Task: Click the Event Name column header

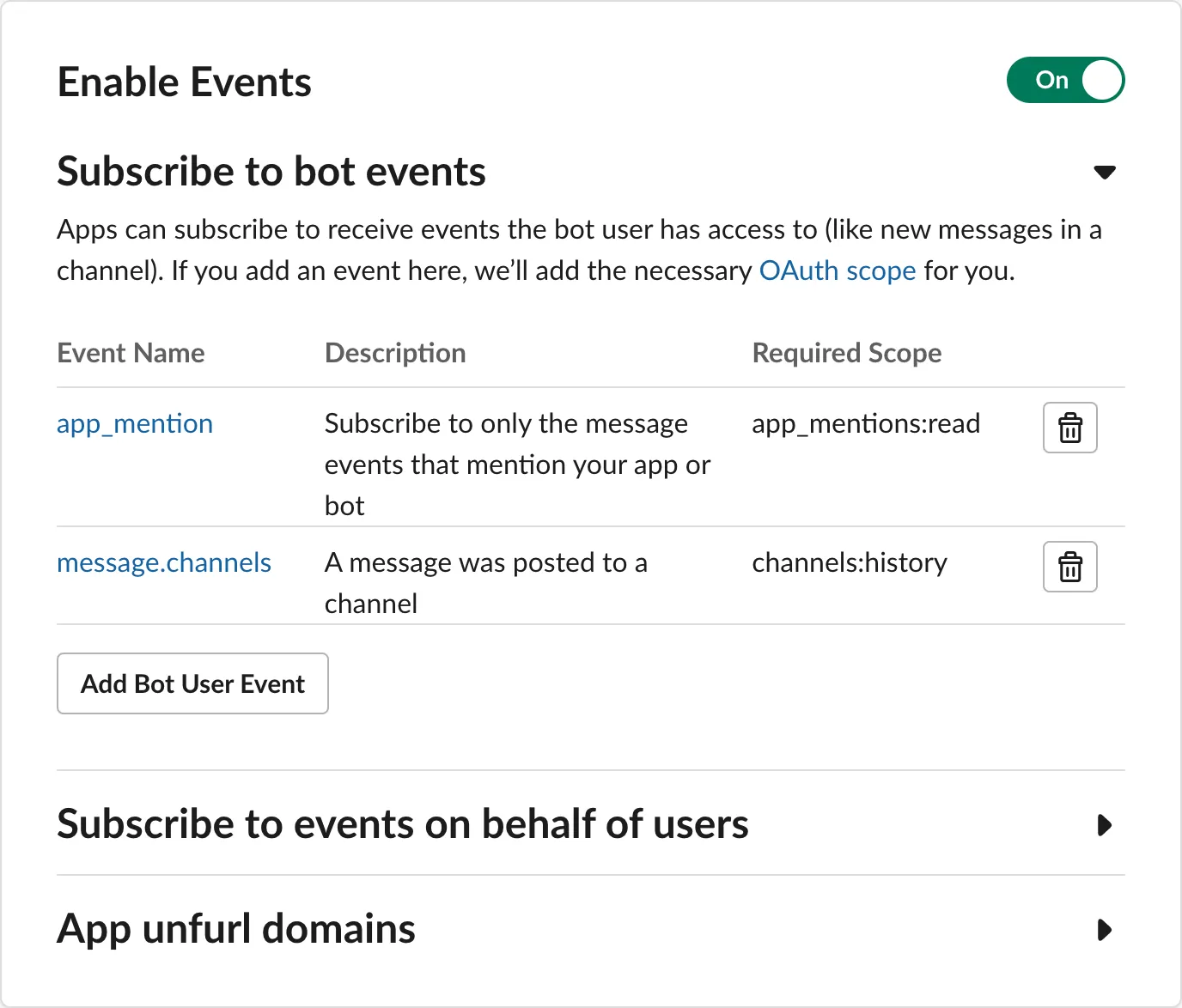Action: [x=131, y=352]
